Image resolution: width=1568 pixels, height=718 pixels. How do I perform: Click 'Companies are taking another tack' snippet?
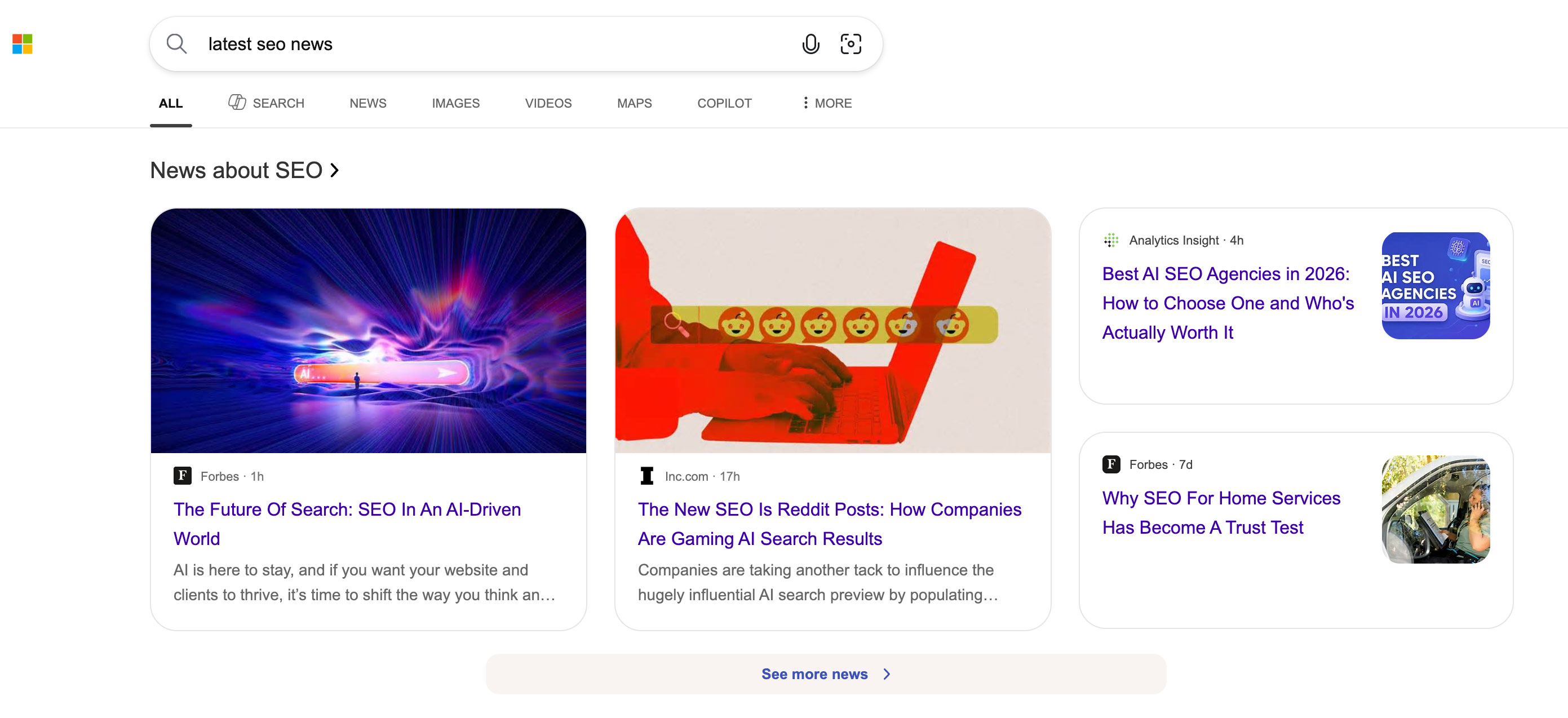(817, 582)
